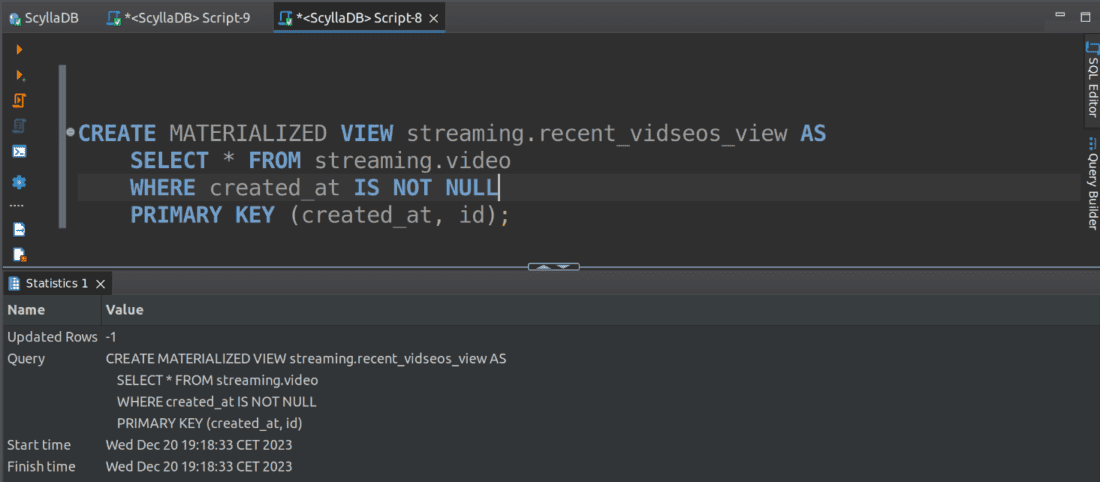Screen dimensions: 1100x482
Task: Execute SQL in new tab icon
Action: (x=19, y=75)
